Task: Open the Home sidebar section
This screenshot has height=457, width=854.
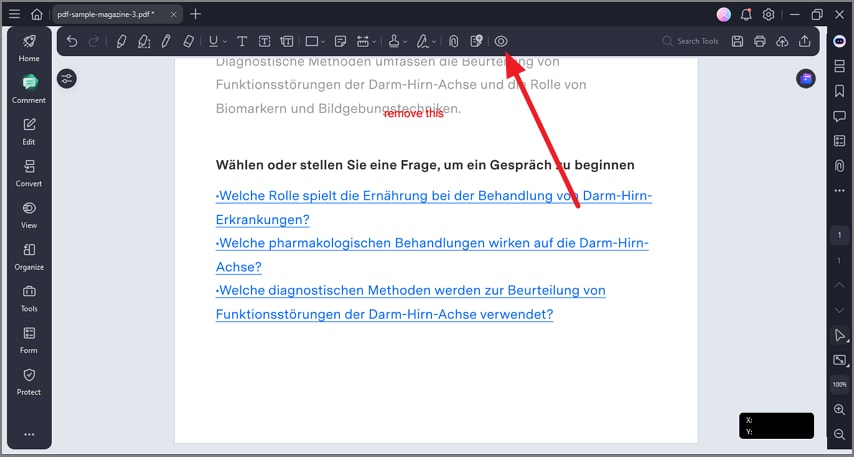Action: click(29, 48)
